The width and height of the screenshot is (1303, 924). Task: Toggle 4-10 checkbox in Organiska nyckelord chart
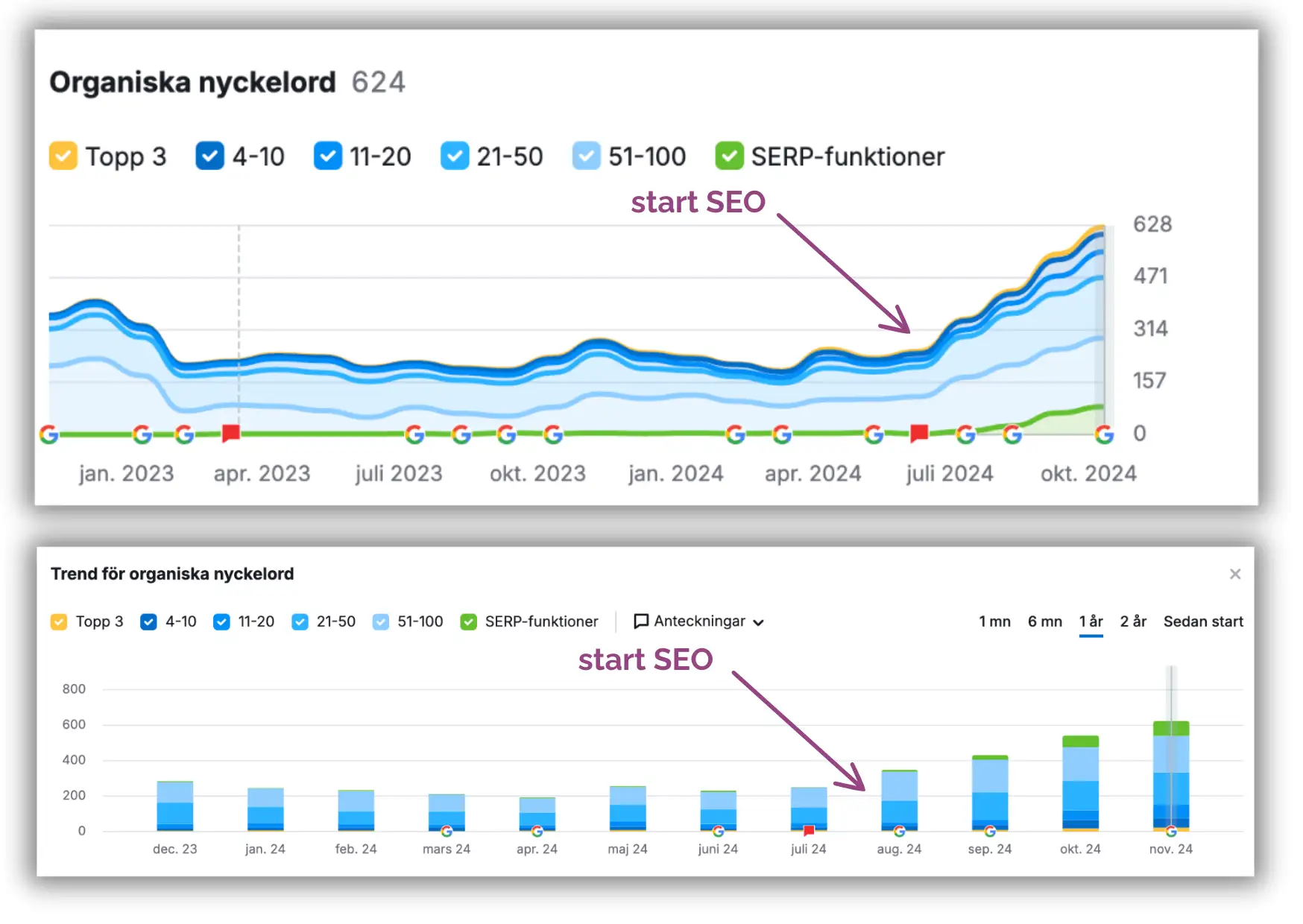(210, 156)
